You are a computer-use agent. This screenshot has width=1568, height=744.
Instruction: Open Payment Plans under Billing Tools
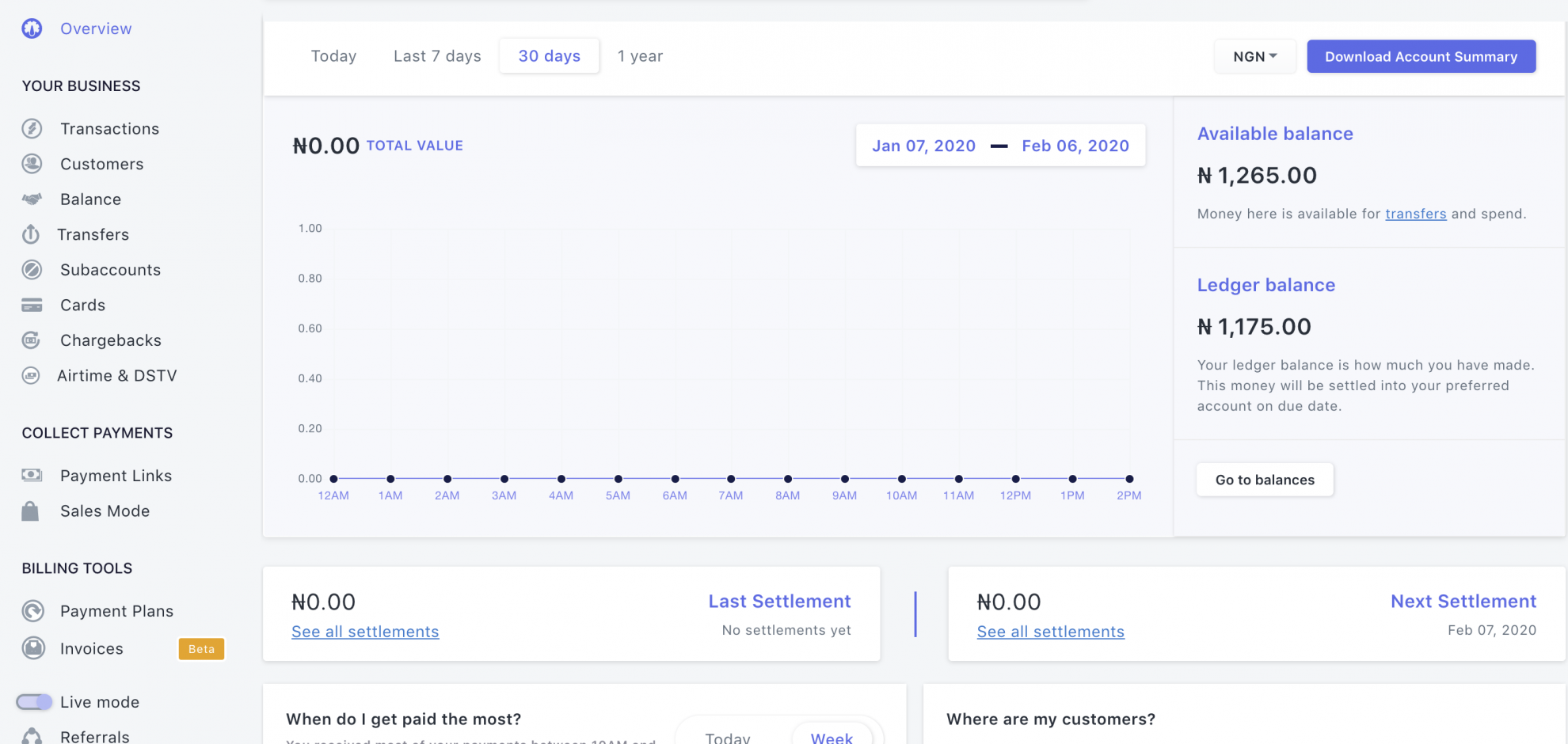point(116,610)
